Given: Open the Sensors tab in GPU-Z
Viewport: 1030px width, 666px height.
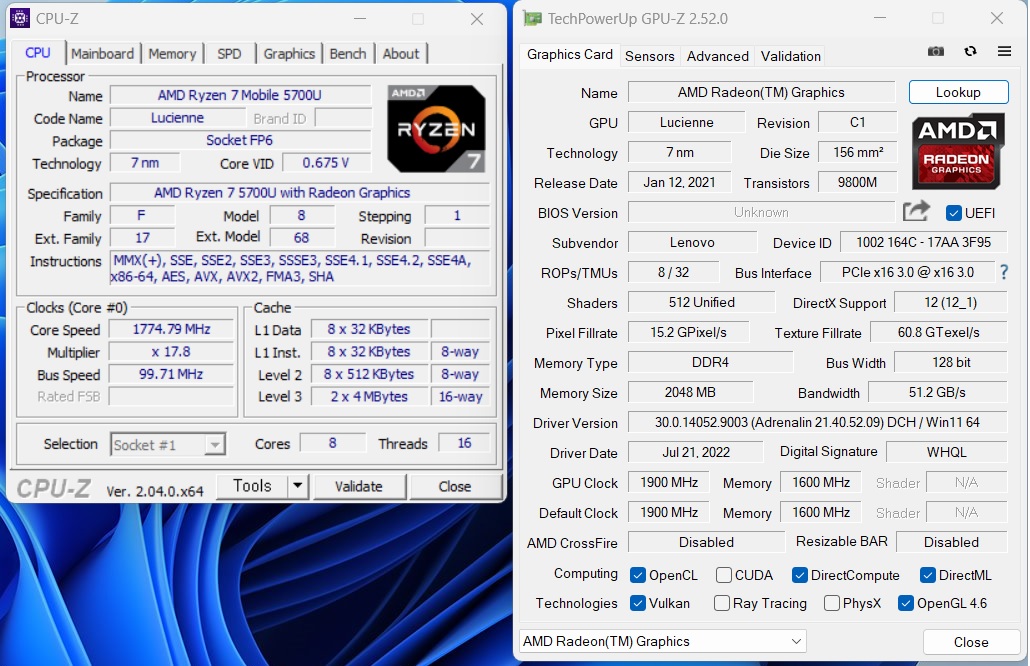Looking at the screenshot, I should [650, 56].
